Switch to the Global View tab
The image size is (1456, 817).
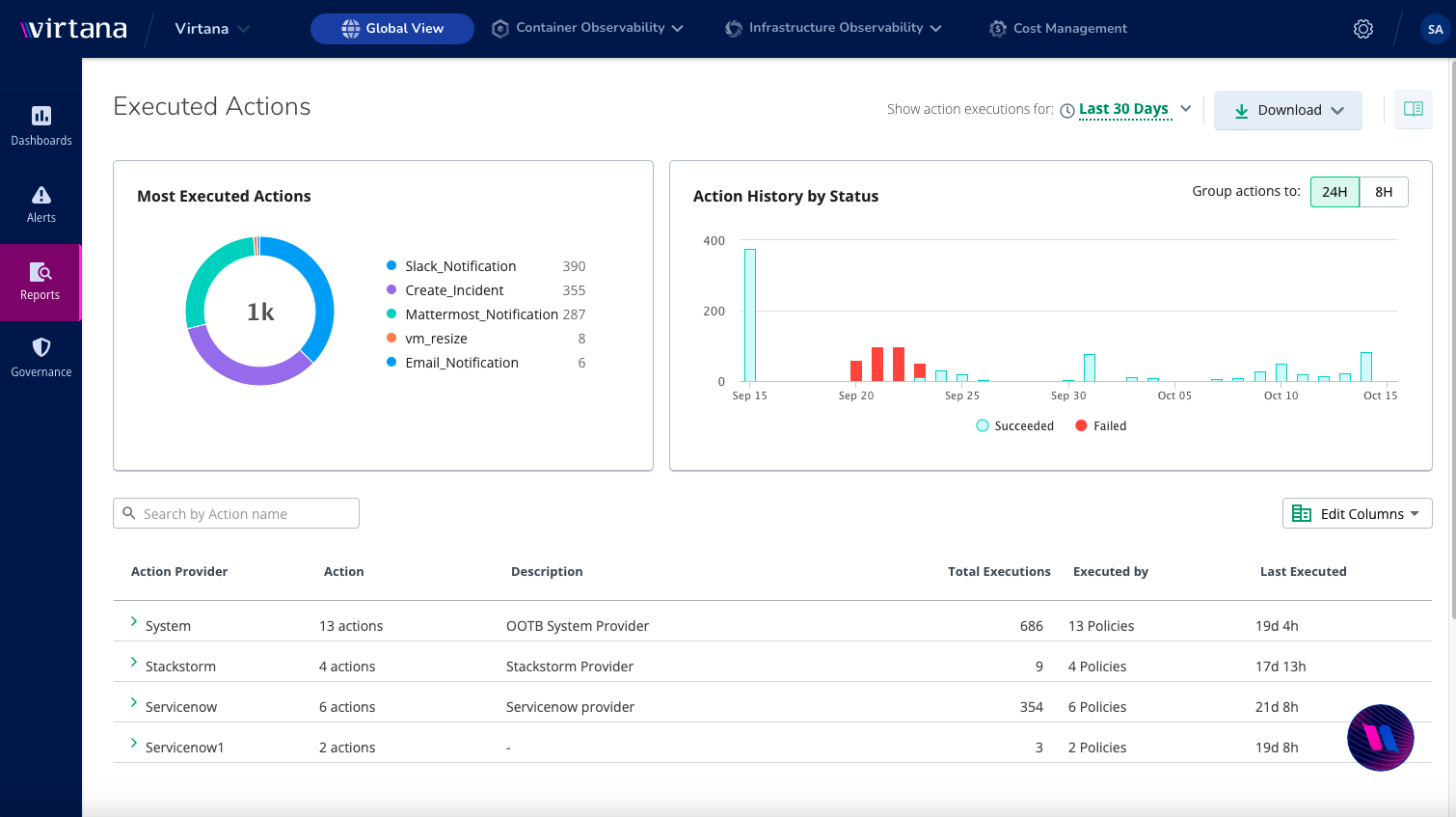(x=392, y=29)
